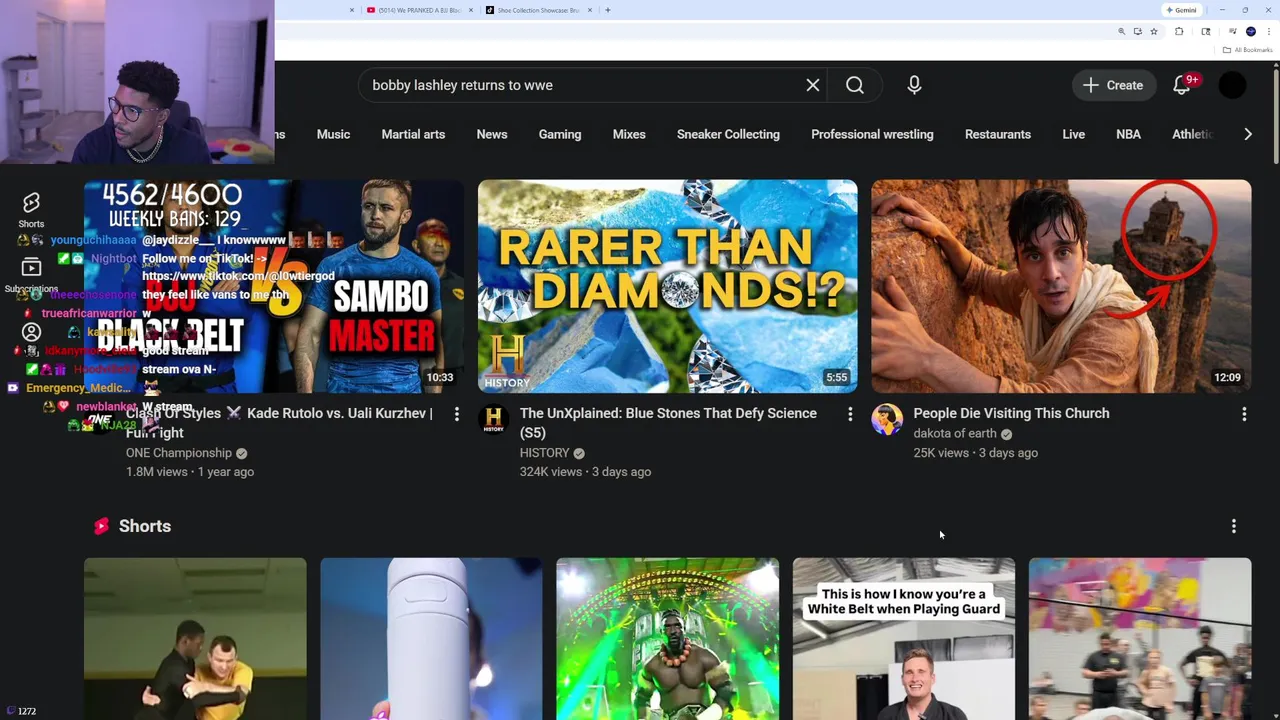
Task: Click the '25K views · 3 days ago' text
Action: tap(975, 453)
